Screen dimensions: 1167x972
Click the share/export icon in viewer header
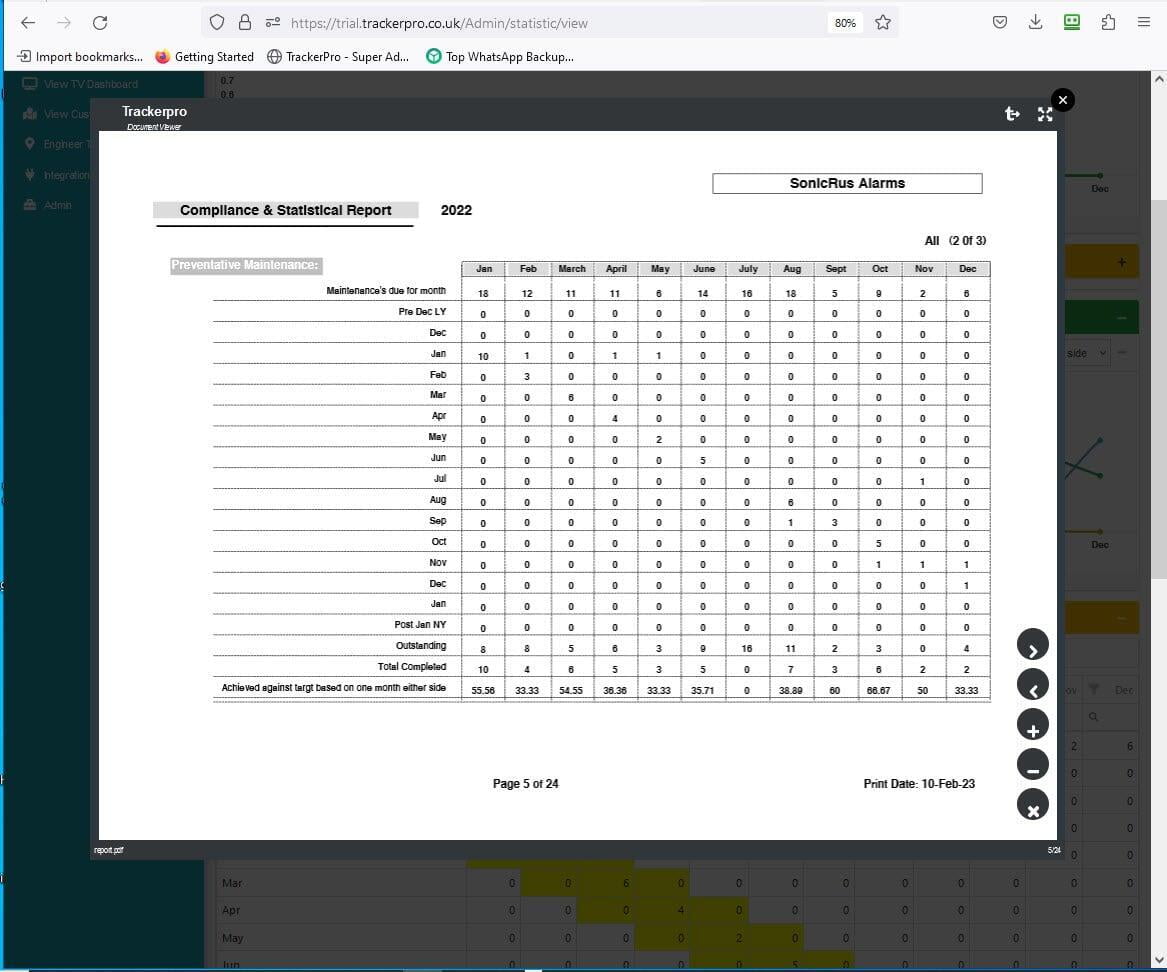tap(1012, 114)
